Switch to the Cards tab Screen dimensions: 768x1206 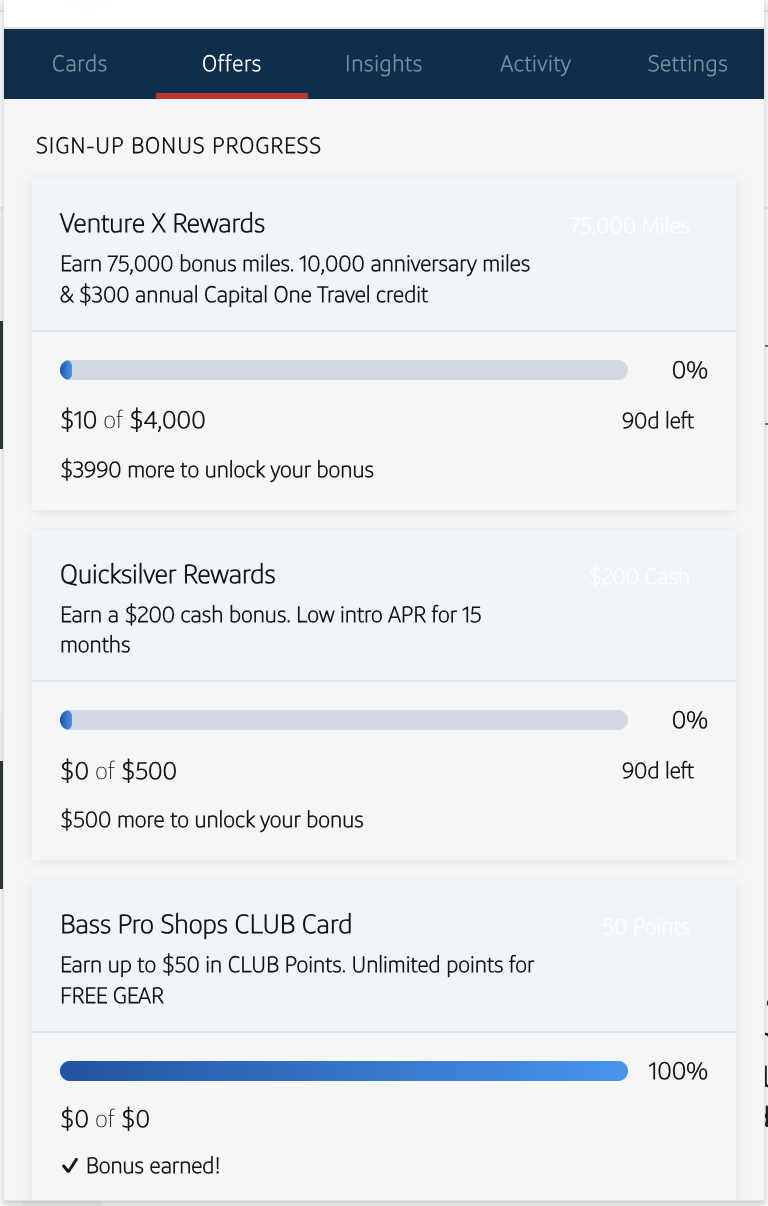point(79,64)
